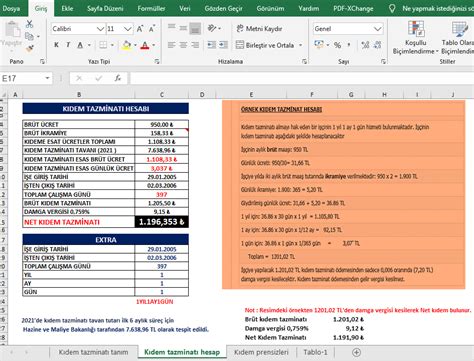Open fill color dropdown arrow
474x361 pixels.
[x=135, y=45]
